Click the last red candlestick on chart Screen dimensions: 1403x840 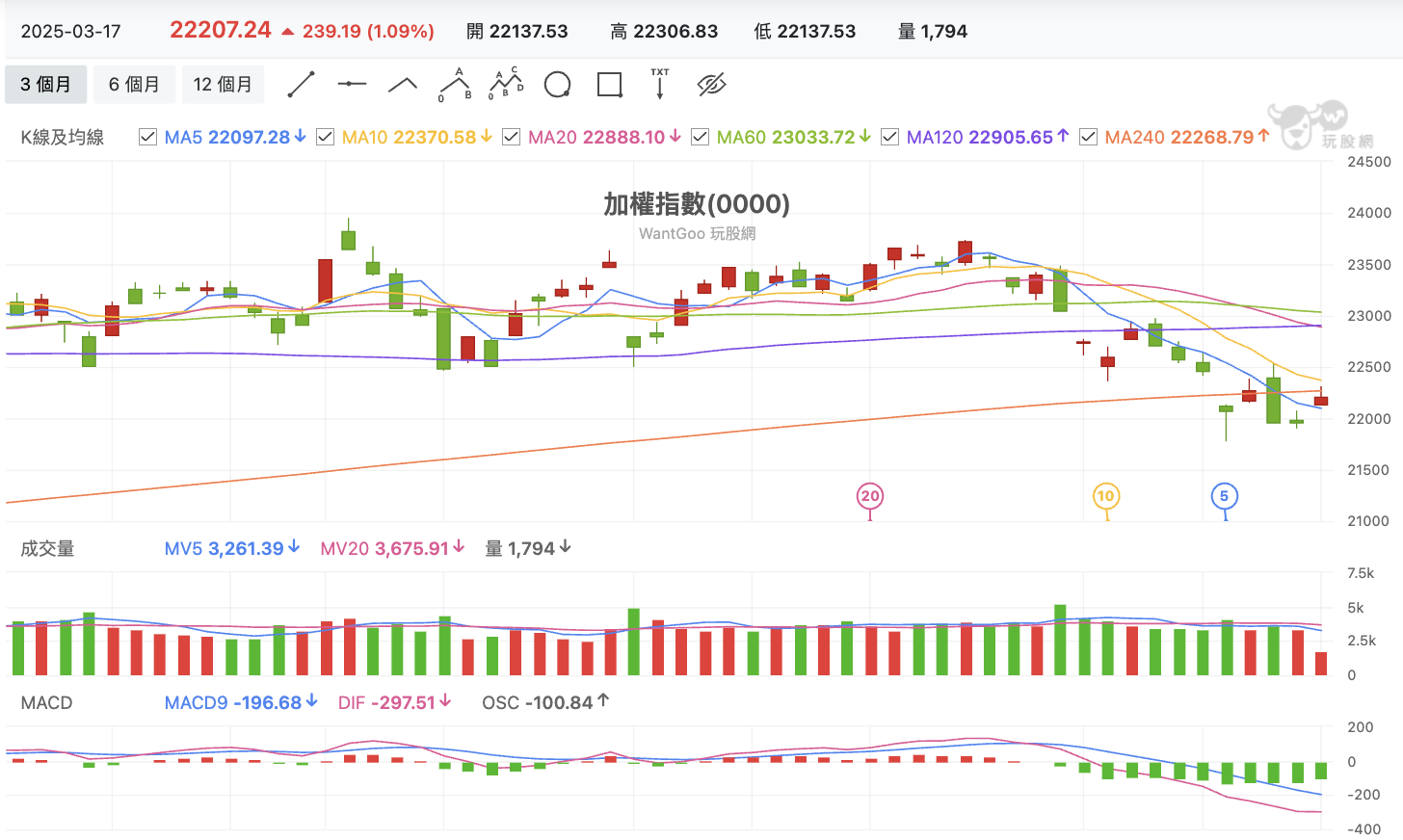1321,400
